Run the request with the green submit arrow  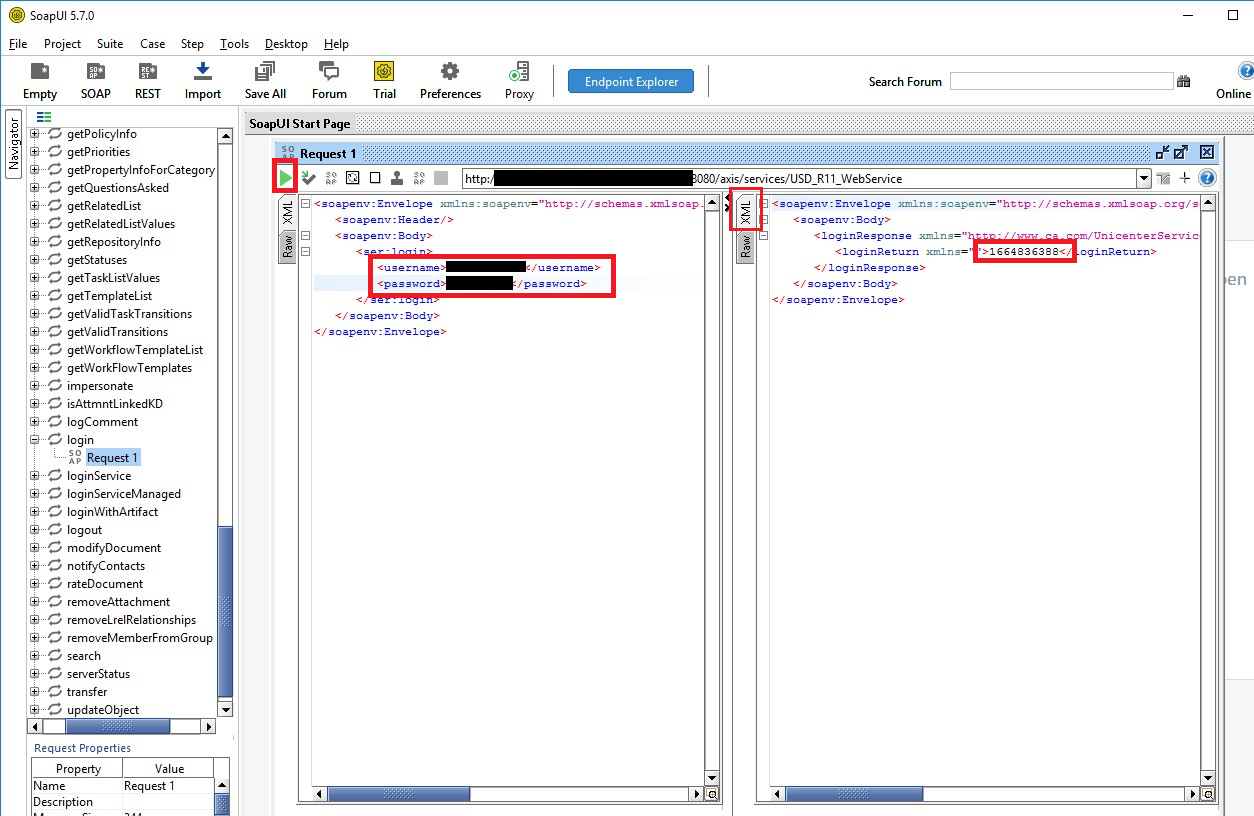[286, 178]
